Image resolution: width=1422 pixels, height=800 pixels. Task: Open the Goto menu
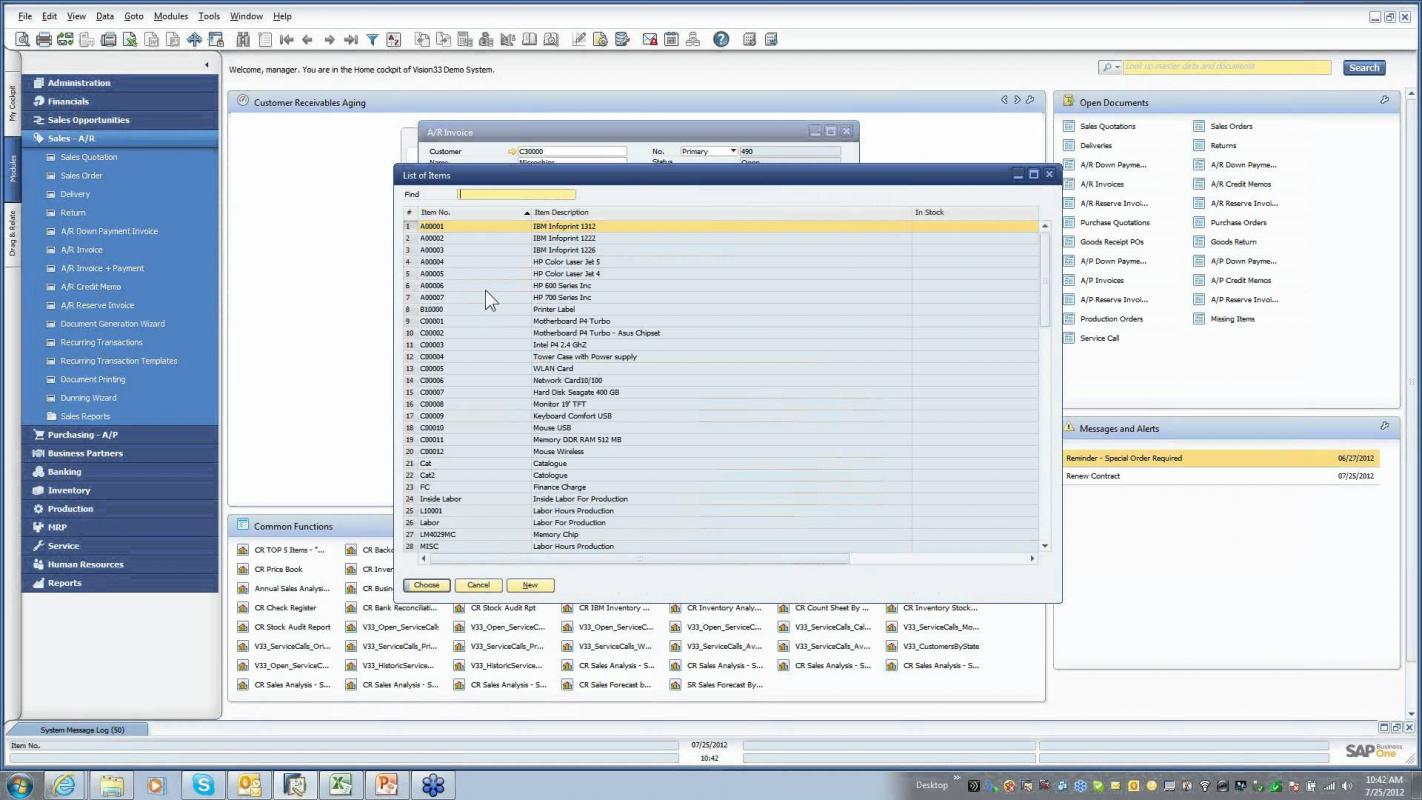(134, 16)
